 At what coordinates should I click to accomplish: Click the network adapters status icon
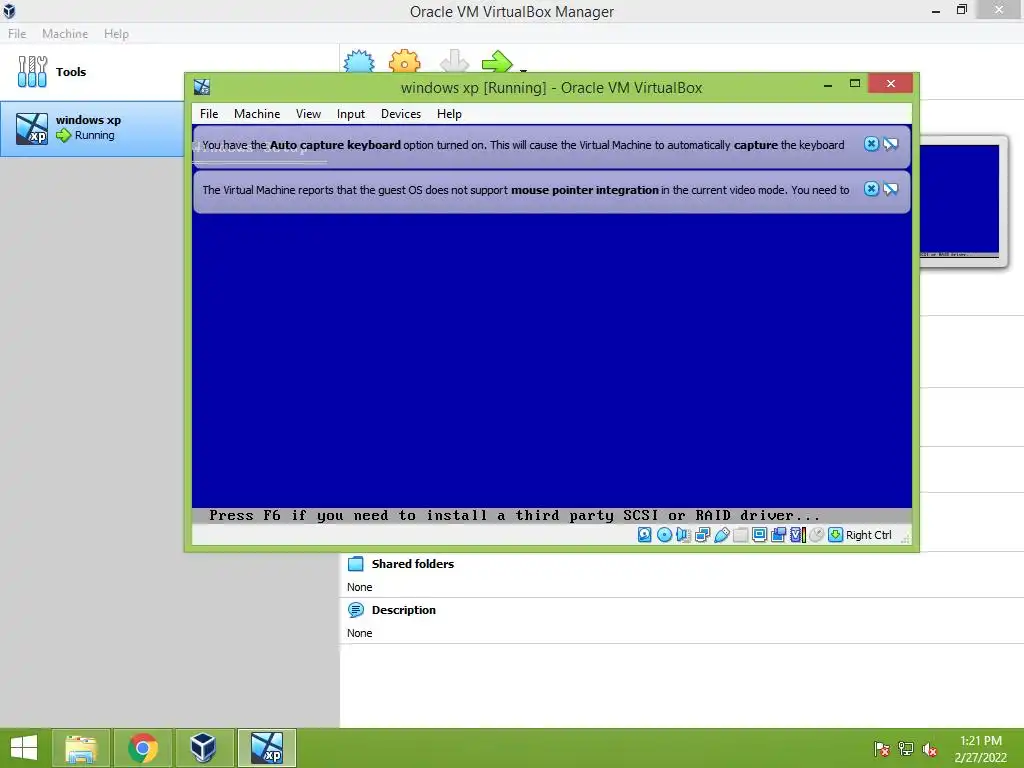point(702,535)
